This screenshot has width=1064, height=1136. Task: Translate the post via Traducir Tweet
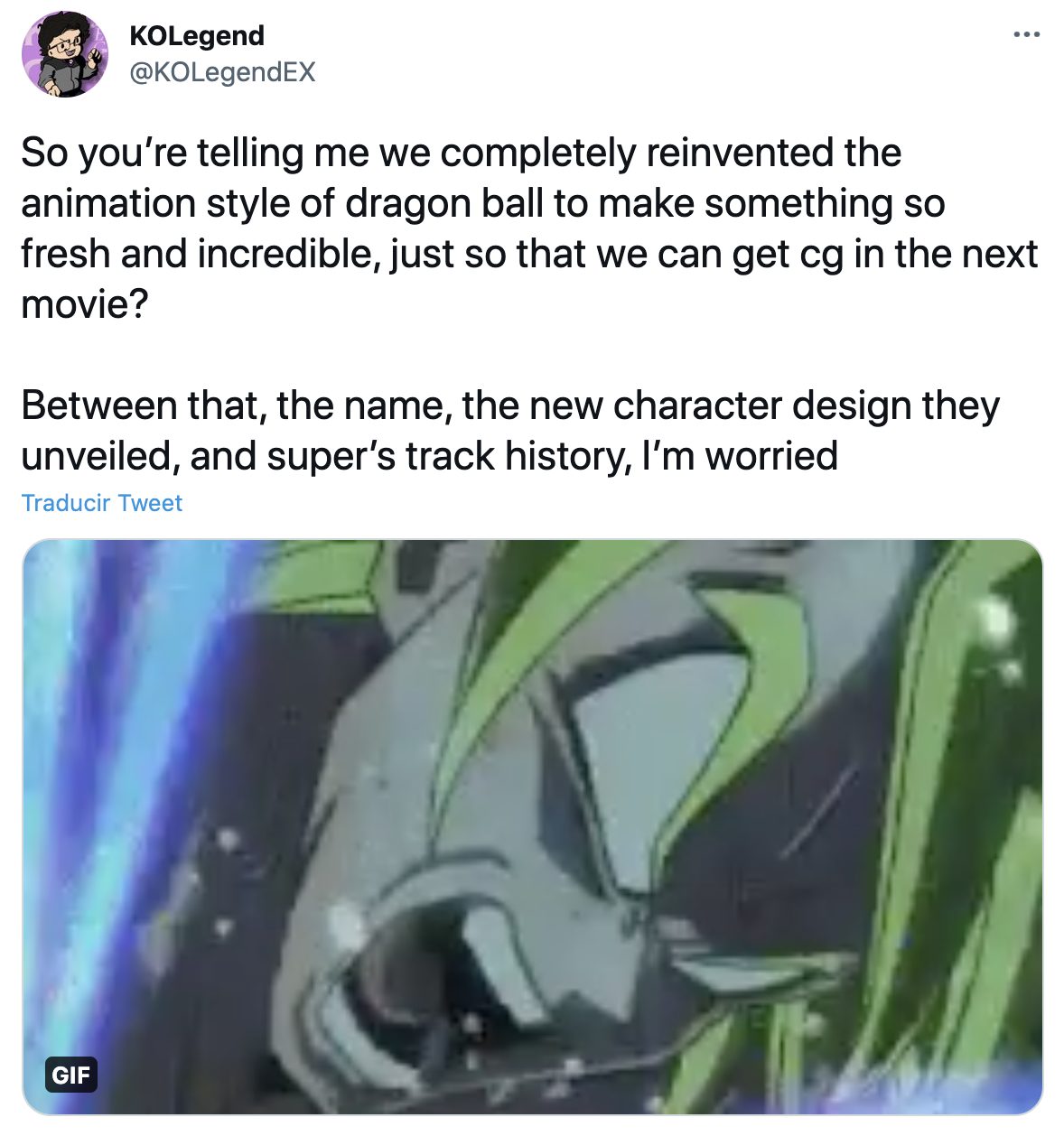pyautogui.click(x=101, y=503)
